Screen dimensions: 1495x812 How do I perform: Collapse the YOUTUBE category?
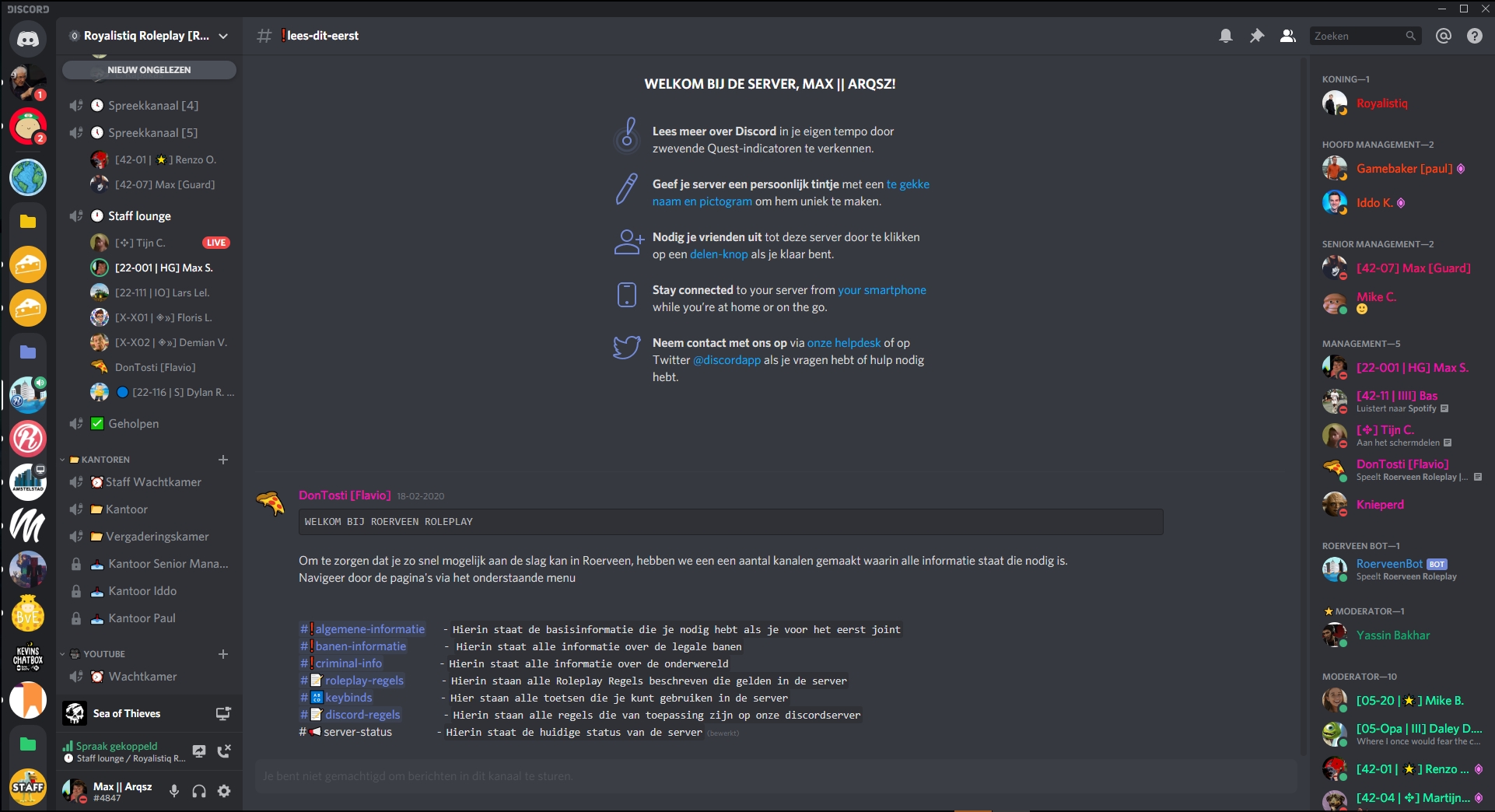coord(103,654)
